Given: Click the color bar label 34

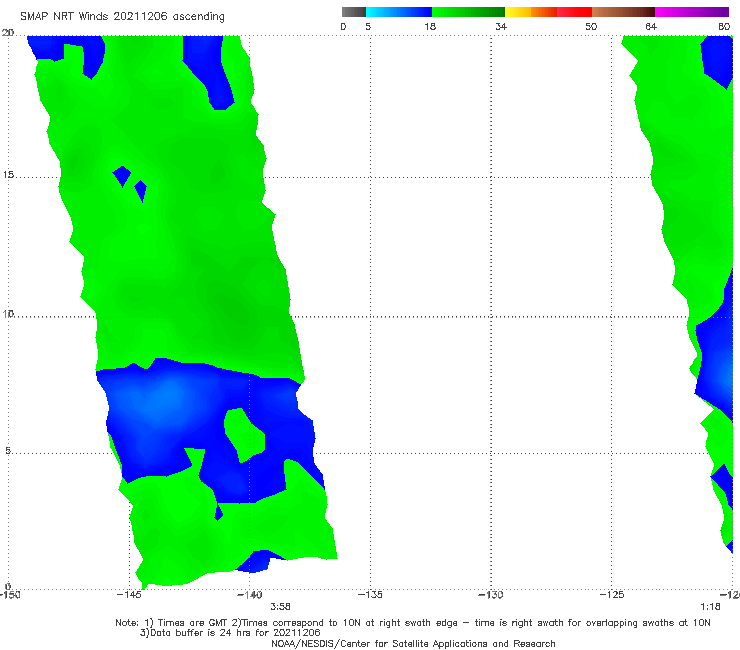Looking at the screenshot, I should click(501, 27).
